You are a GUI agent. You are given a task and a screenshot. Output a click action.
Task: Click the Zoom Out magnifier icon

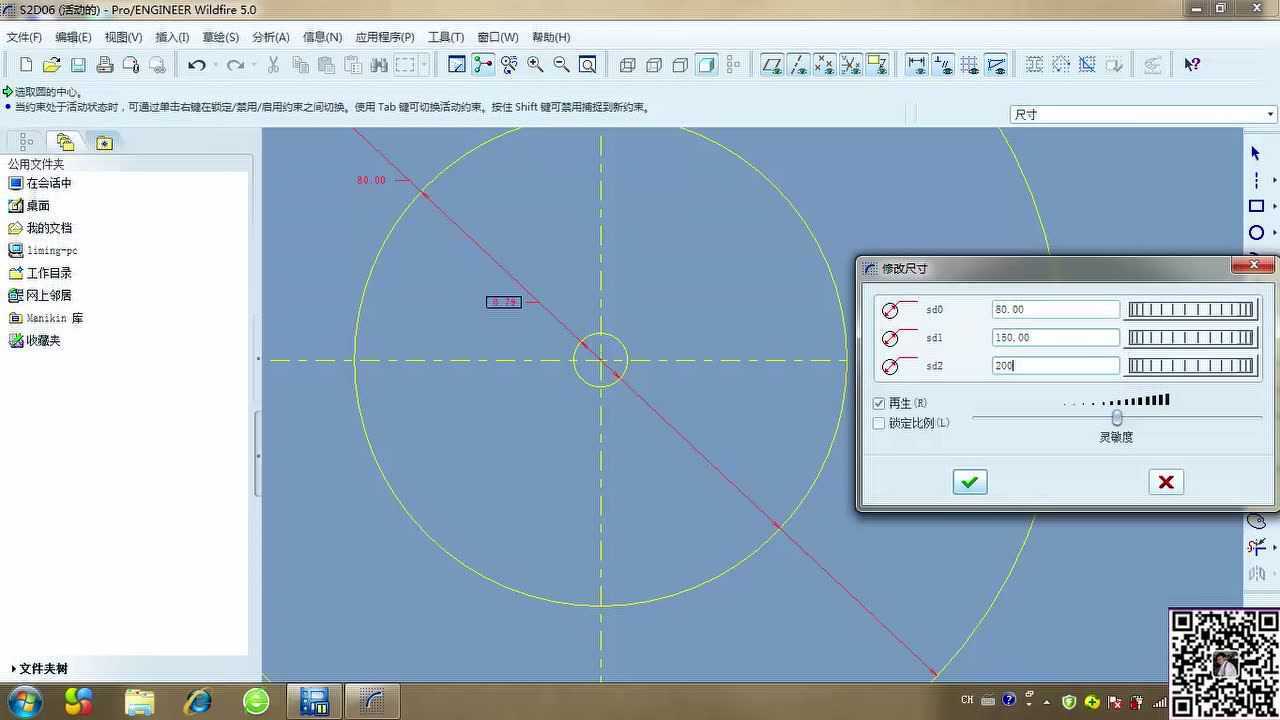tap(561, 65)
